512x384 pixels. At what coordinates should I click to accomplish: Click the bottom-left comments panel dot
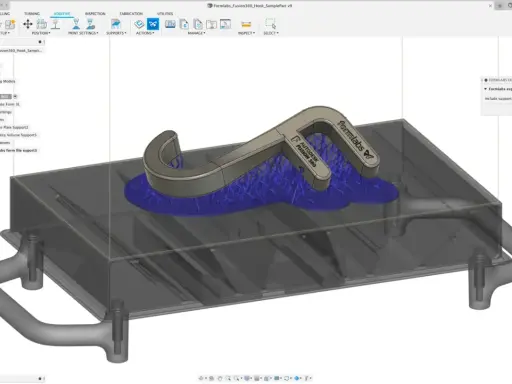[40, 378]
